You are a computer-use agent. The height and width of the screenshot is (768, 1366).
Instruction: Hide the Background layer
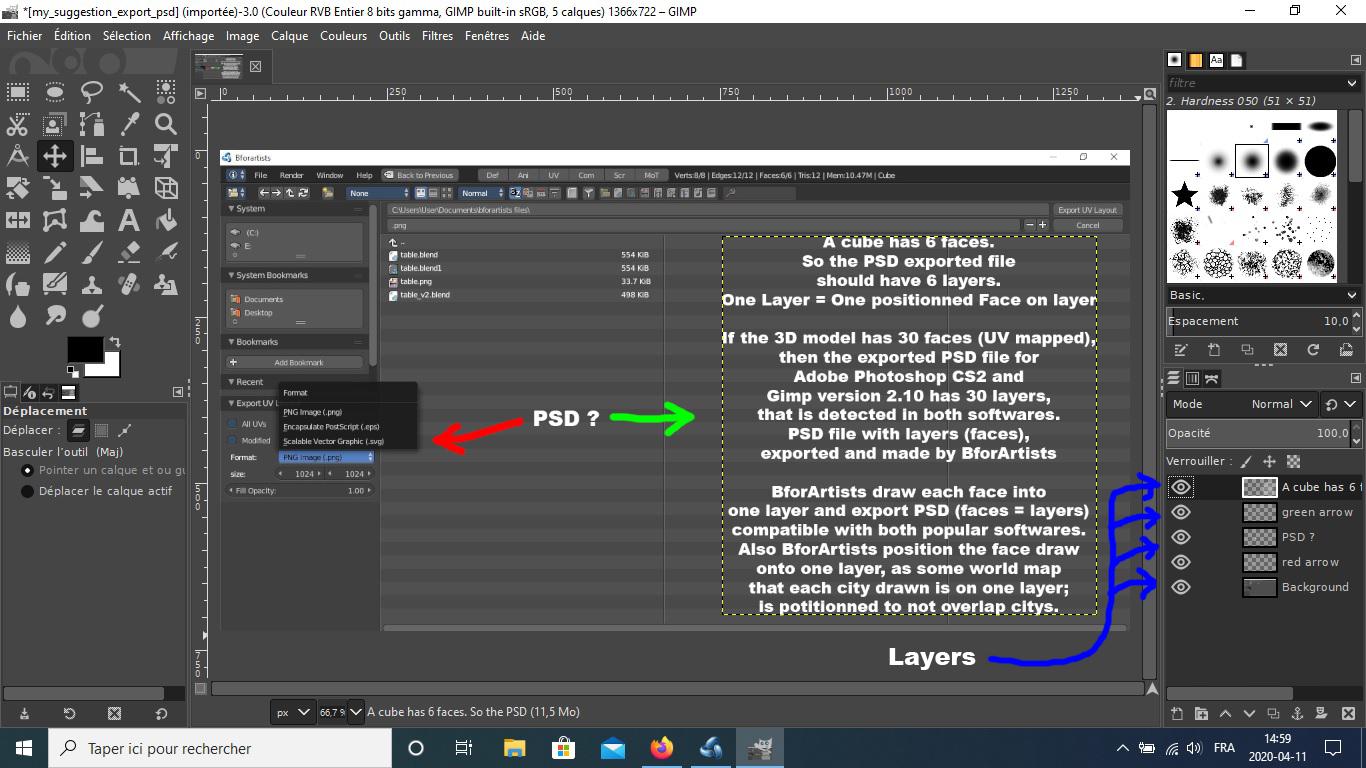tap(1181, 587)
